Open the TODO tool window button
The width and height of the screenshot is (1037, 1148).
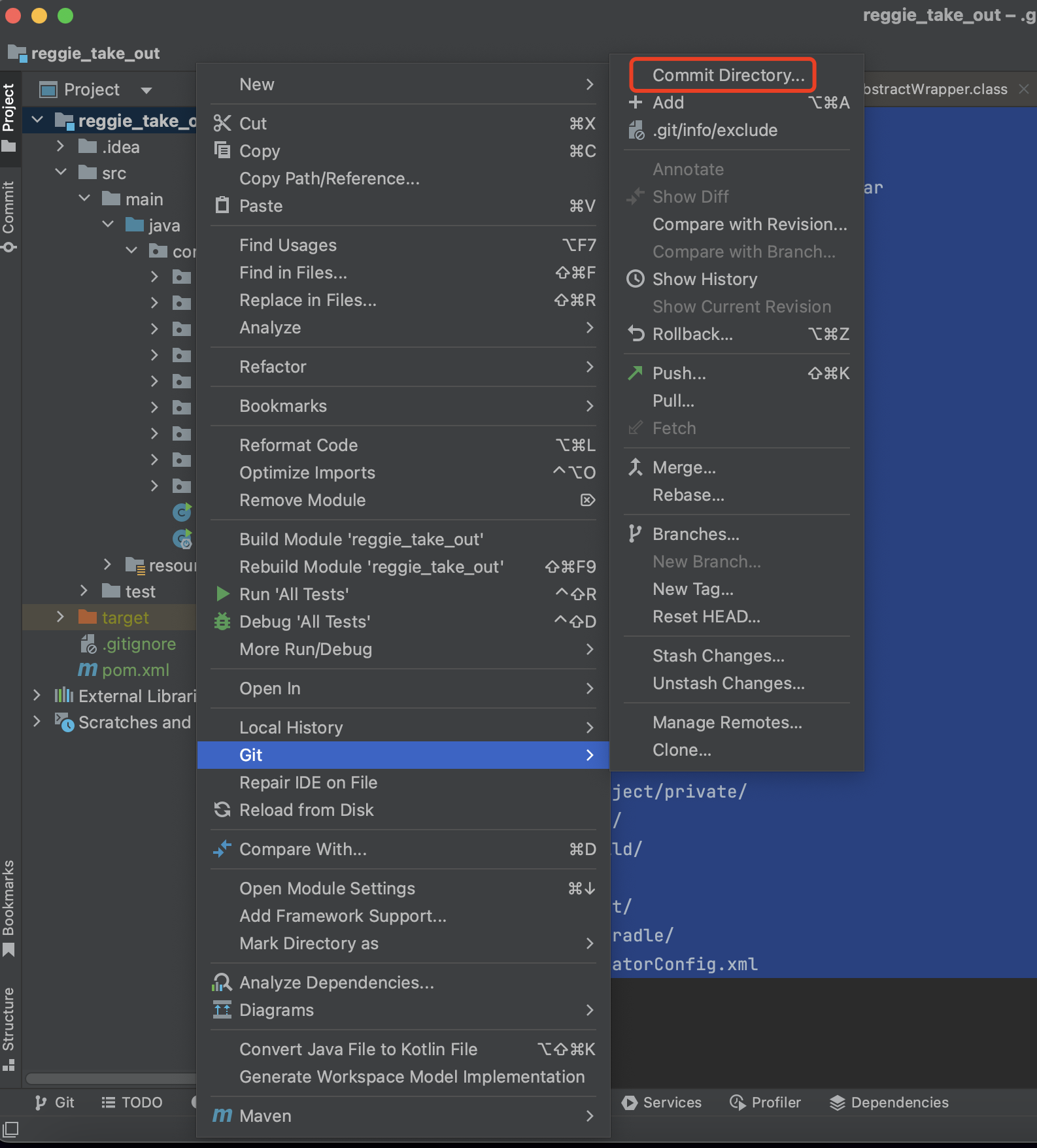[132, 1103]
